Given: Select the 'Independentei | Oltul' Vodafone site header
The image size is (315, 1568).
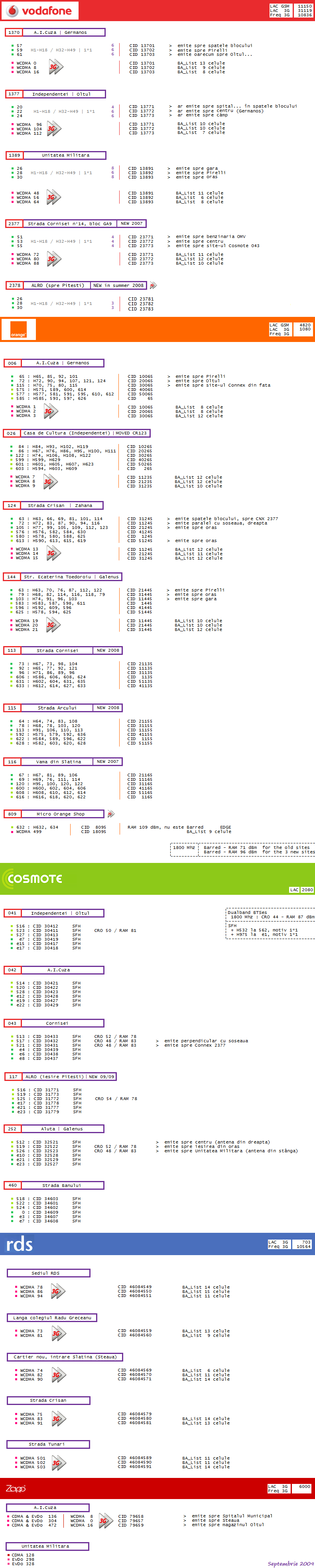Looking at the screenshot, I should click(65, 94).
